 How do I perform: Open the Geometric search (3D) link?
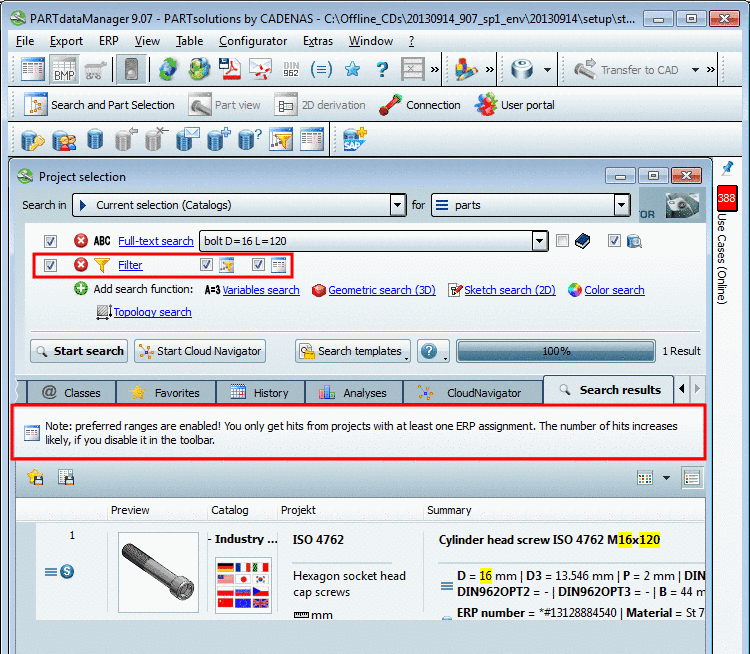tap(382, 290)
